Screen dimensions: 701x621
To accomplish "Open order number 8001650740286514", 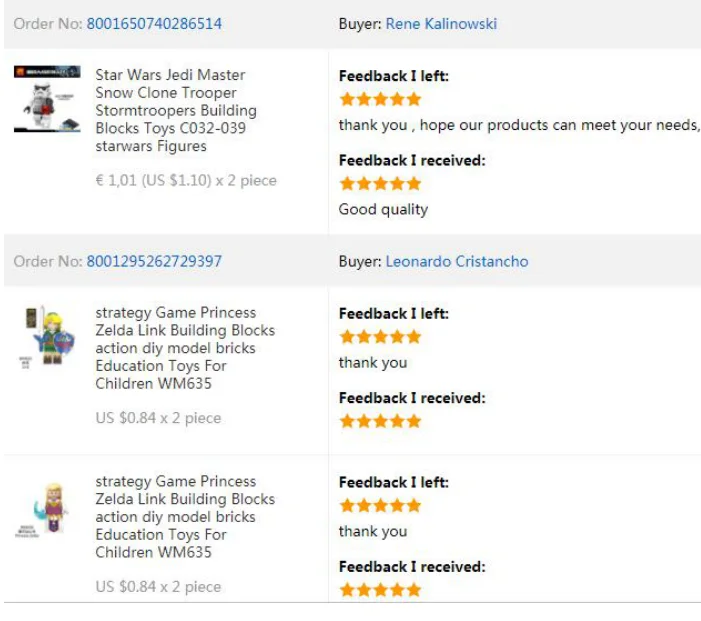I will pos(154,24).
